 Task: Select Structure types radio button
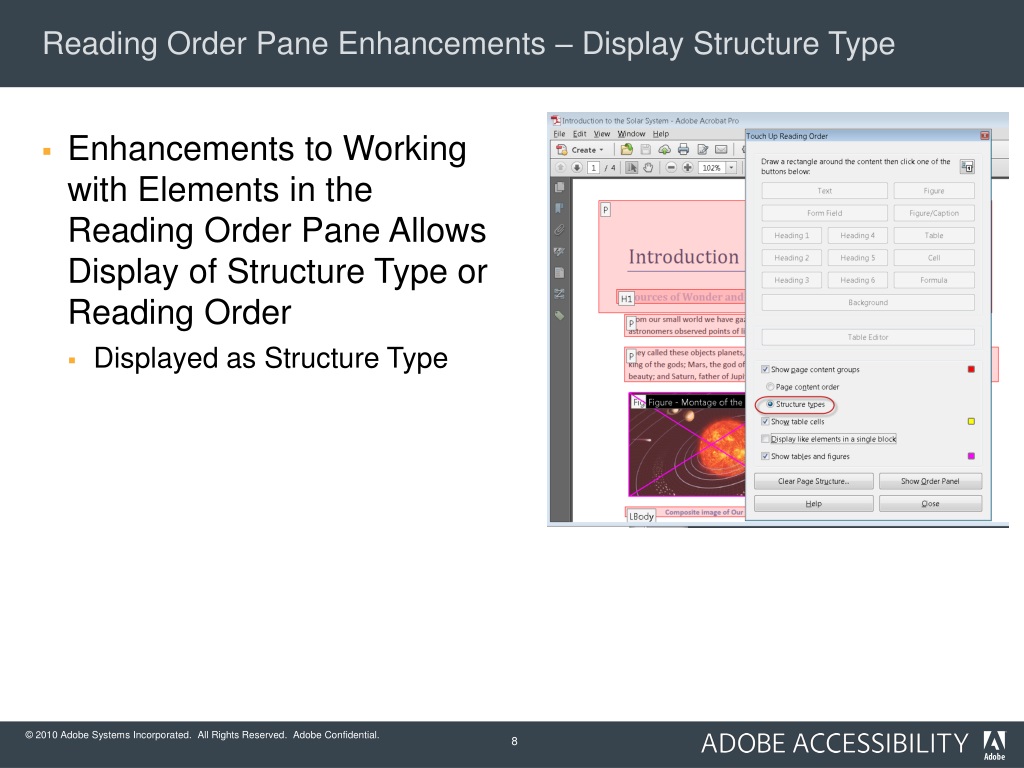pos(770,404)
